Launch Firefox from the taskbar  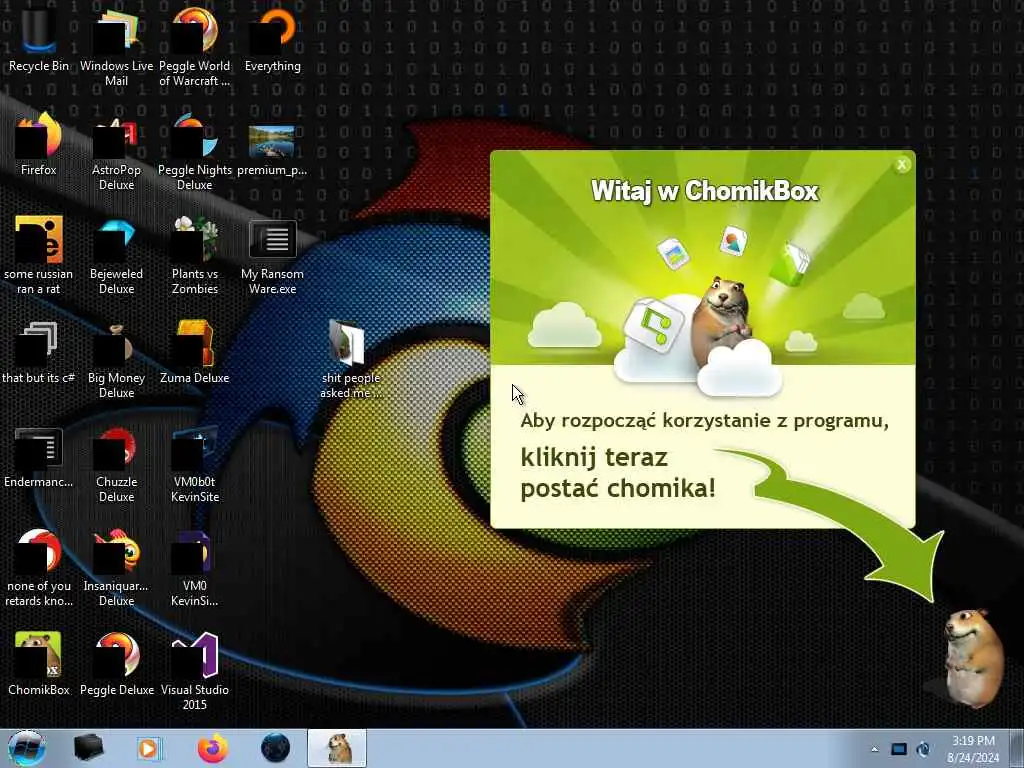tap(213, 748)
